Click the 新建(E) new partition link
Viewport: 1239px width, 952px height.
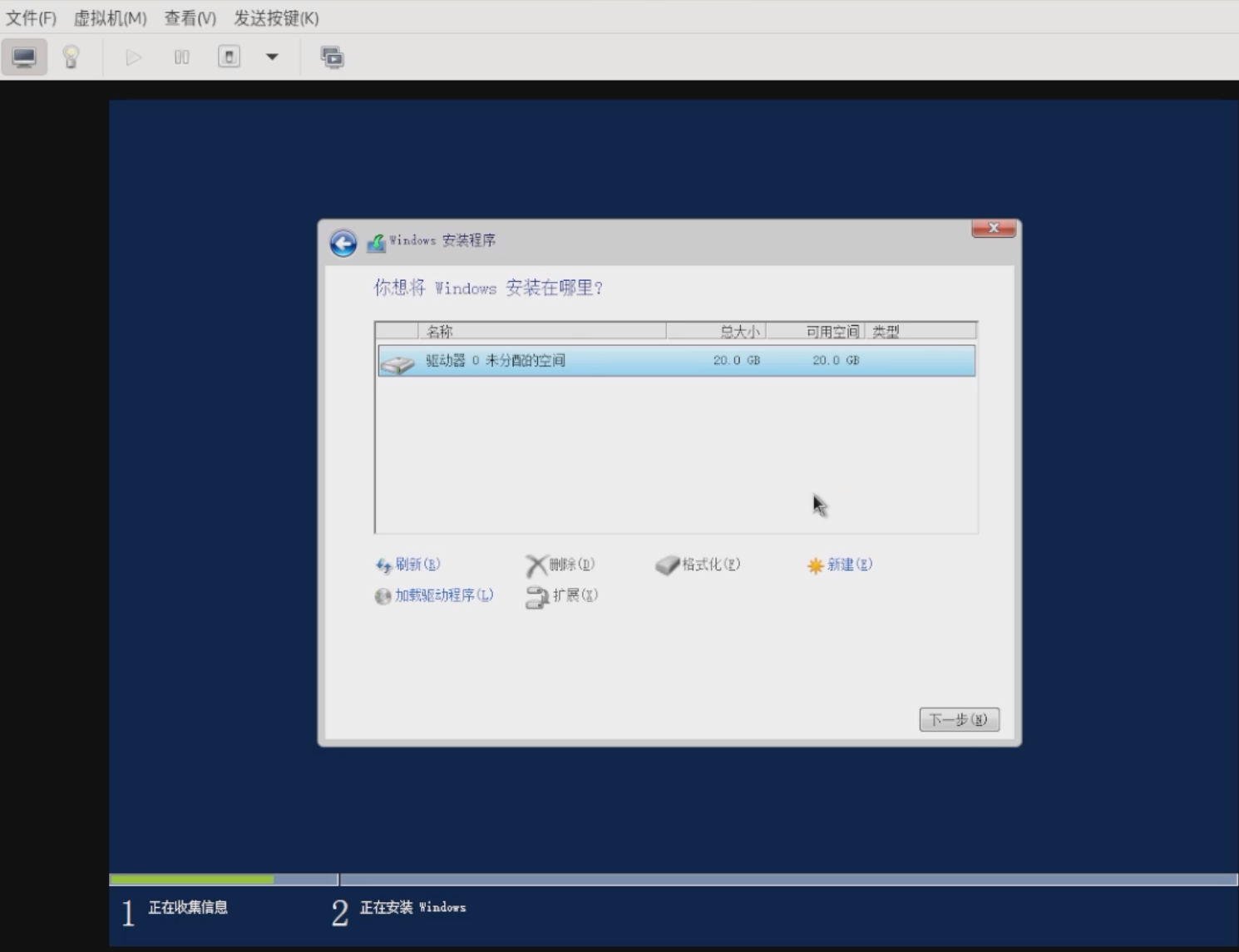point(850,565)
